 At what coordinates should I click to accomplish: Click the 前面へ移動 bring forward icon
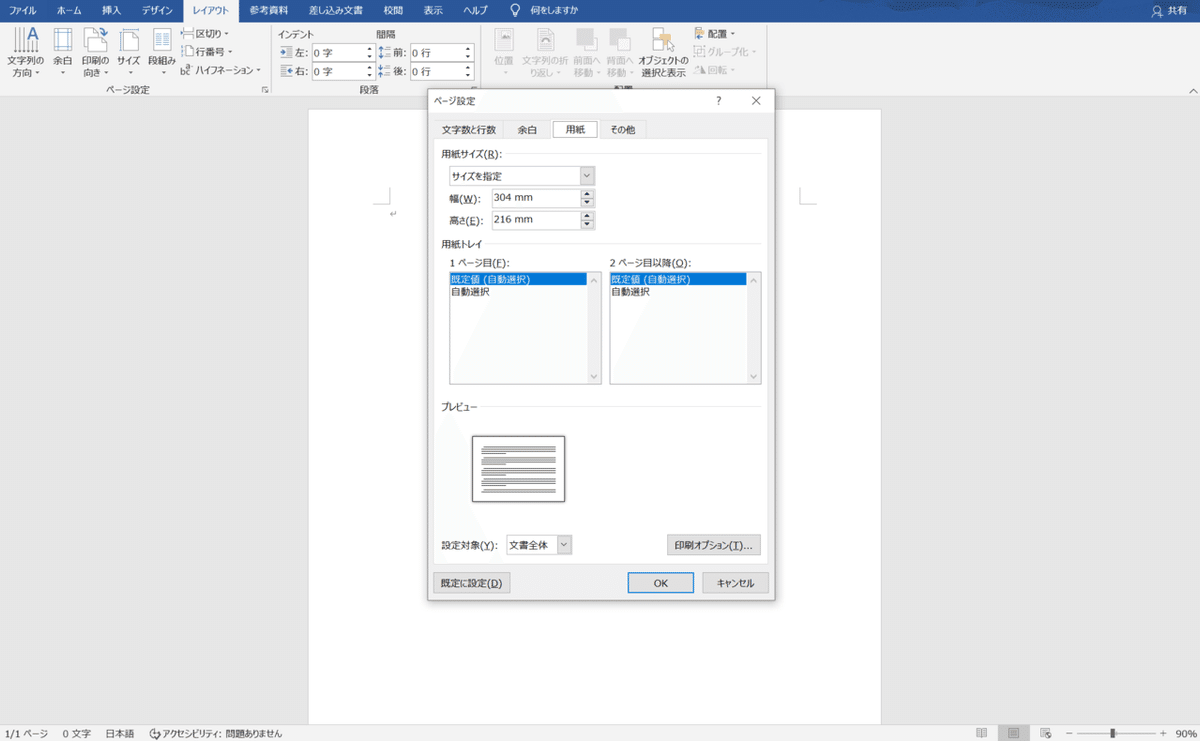pyautogui.click(x=588, y=53)
